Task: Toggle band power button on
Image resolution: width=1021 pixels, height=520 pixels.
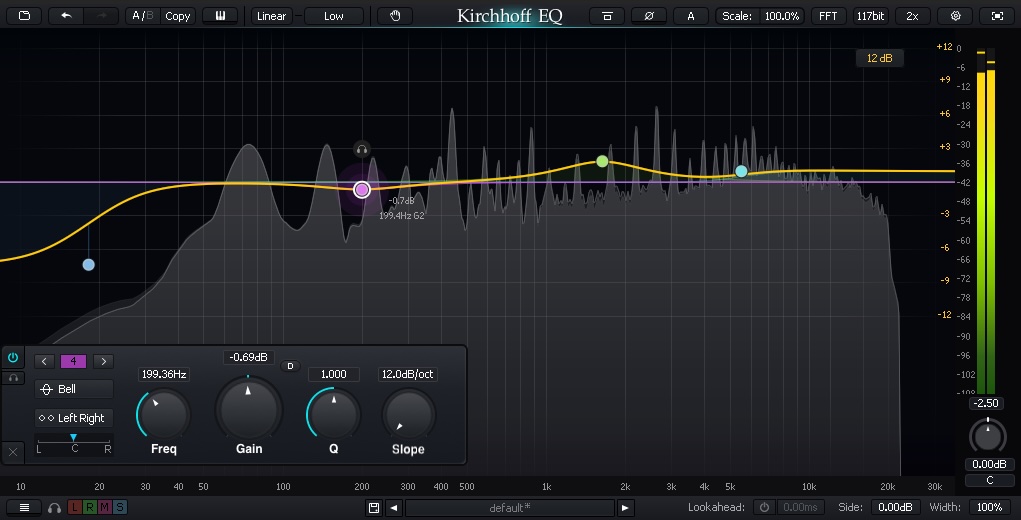Action: tap(12, 357)
